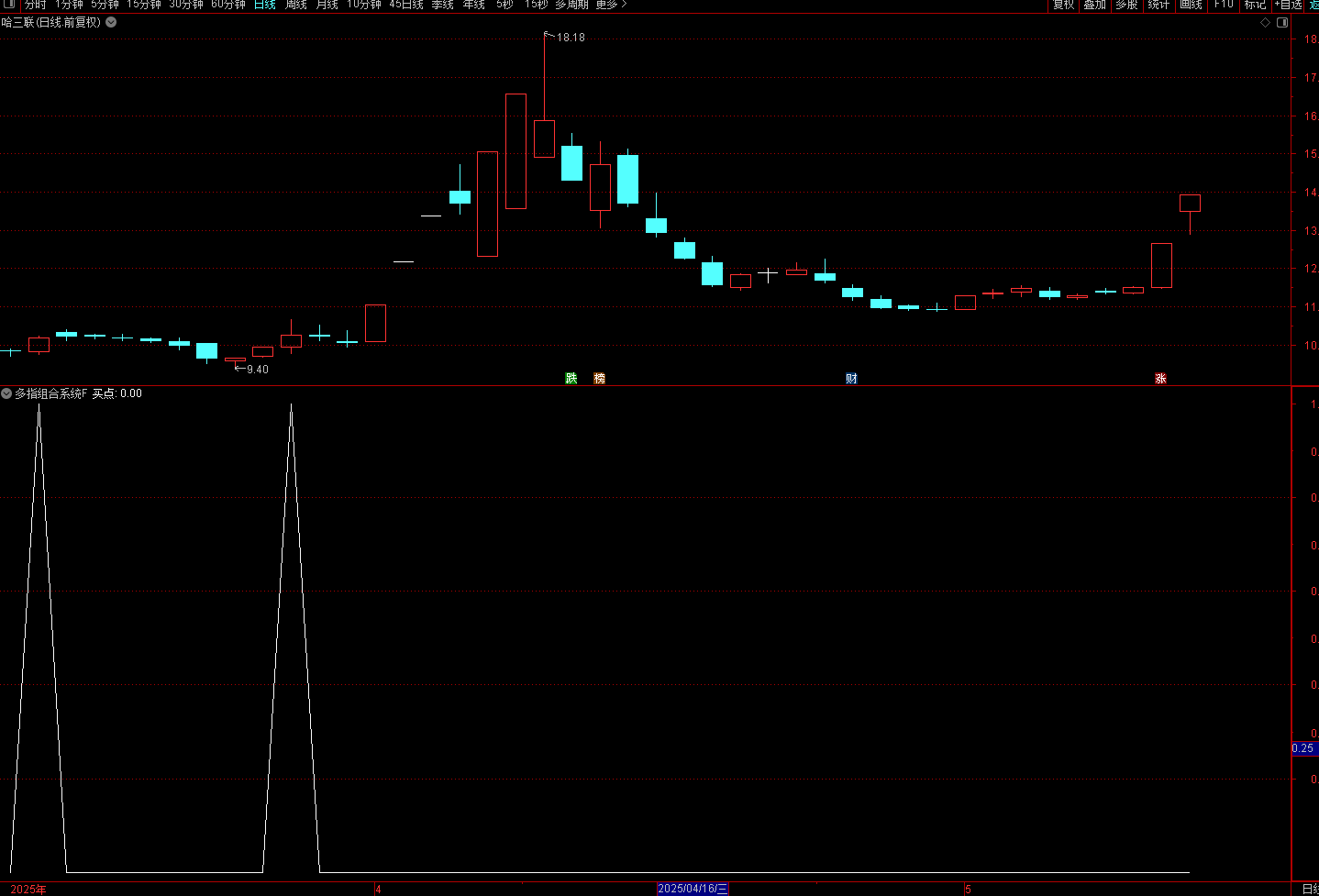1319x896 pixels.
Task: Click the 9.40 low price label
Action: click(258, 370)
